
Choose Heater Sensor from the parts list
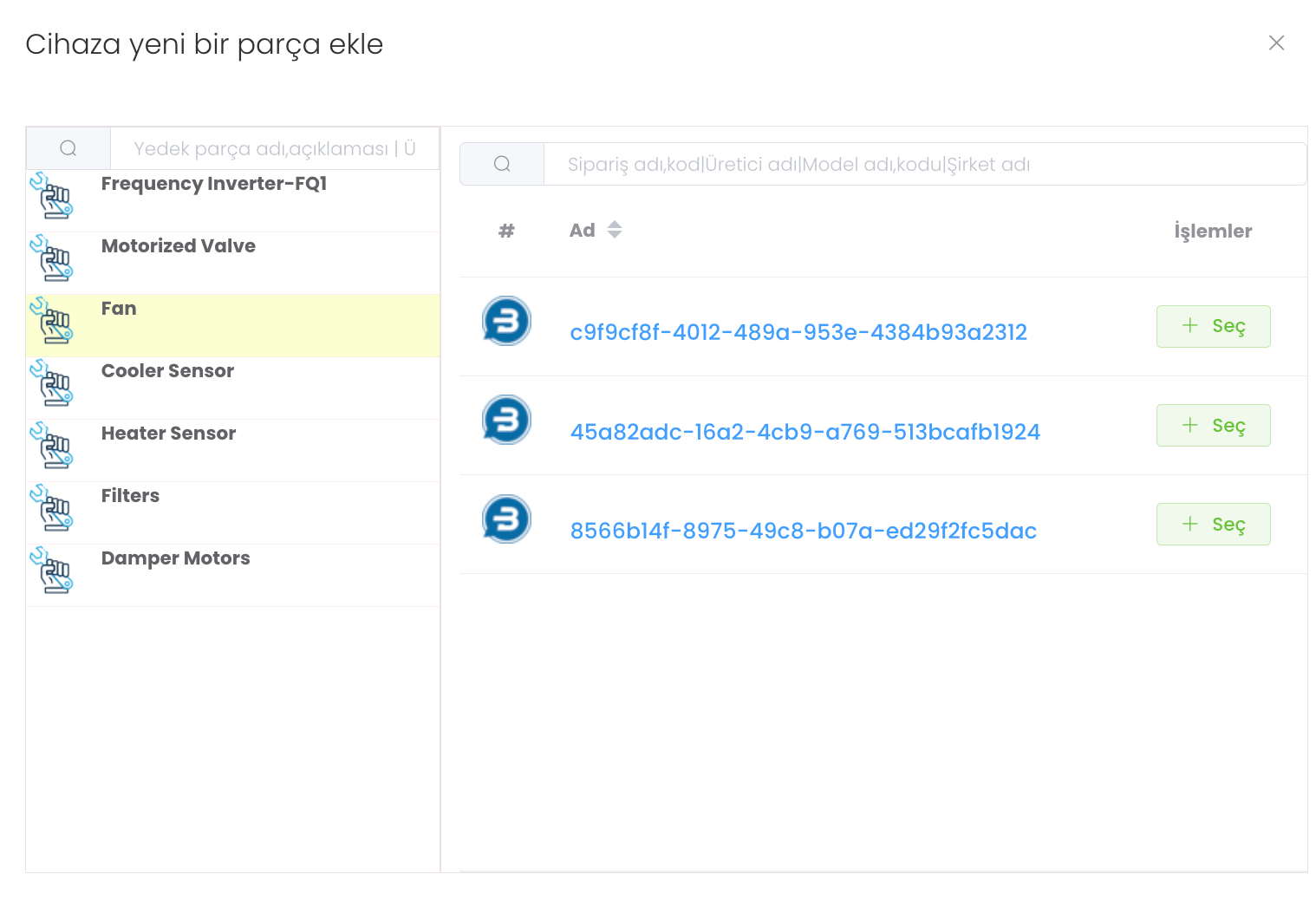pyautogui.click(x=168, y=434)
